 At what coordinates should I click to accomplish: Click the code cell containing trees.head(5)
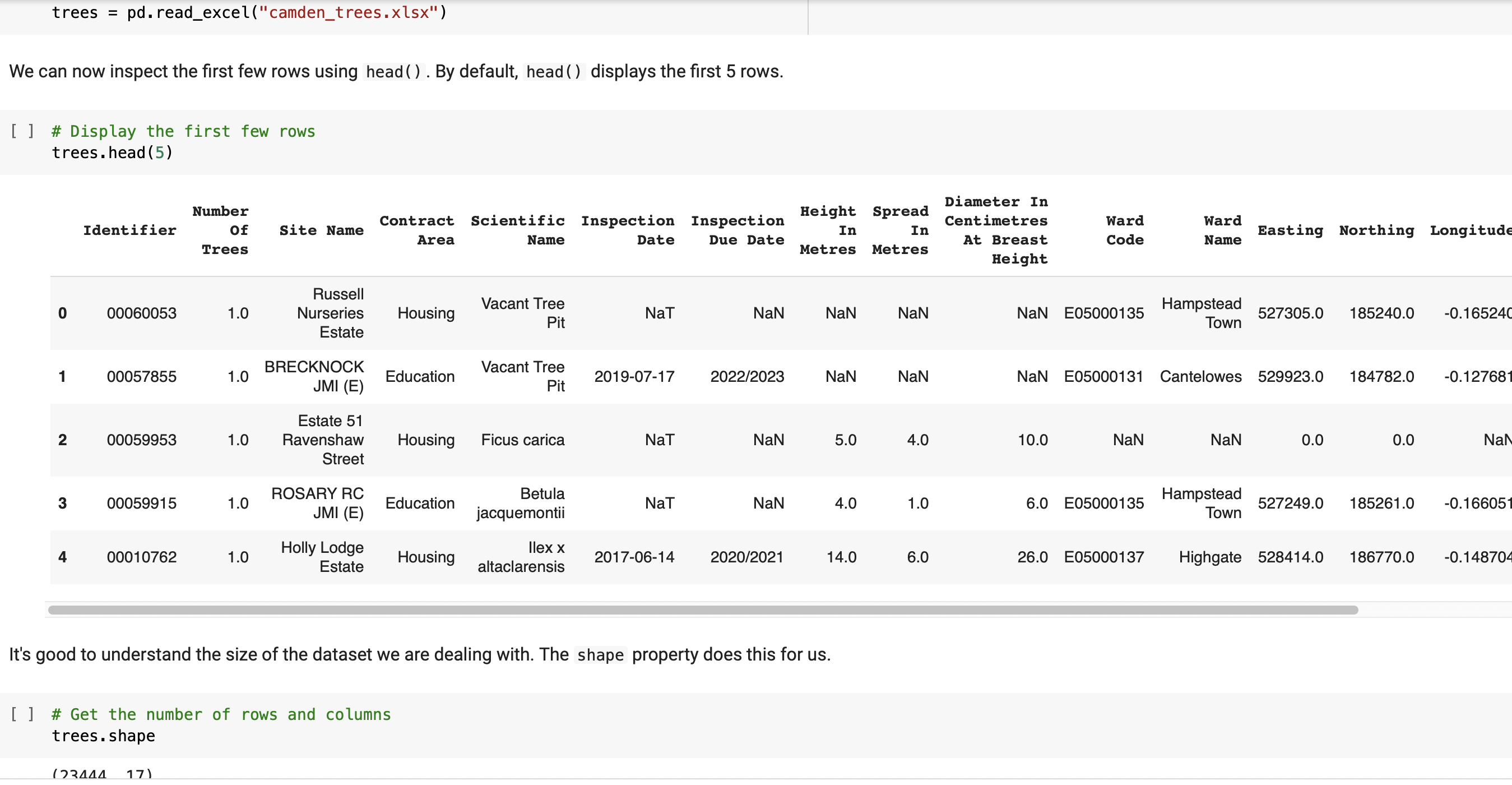112,153
